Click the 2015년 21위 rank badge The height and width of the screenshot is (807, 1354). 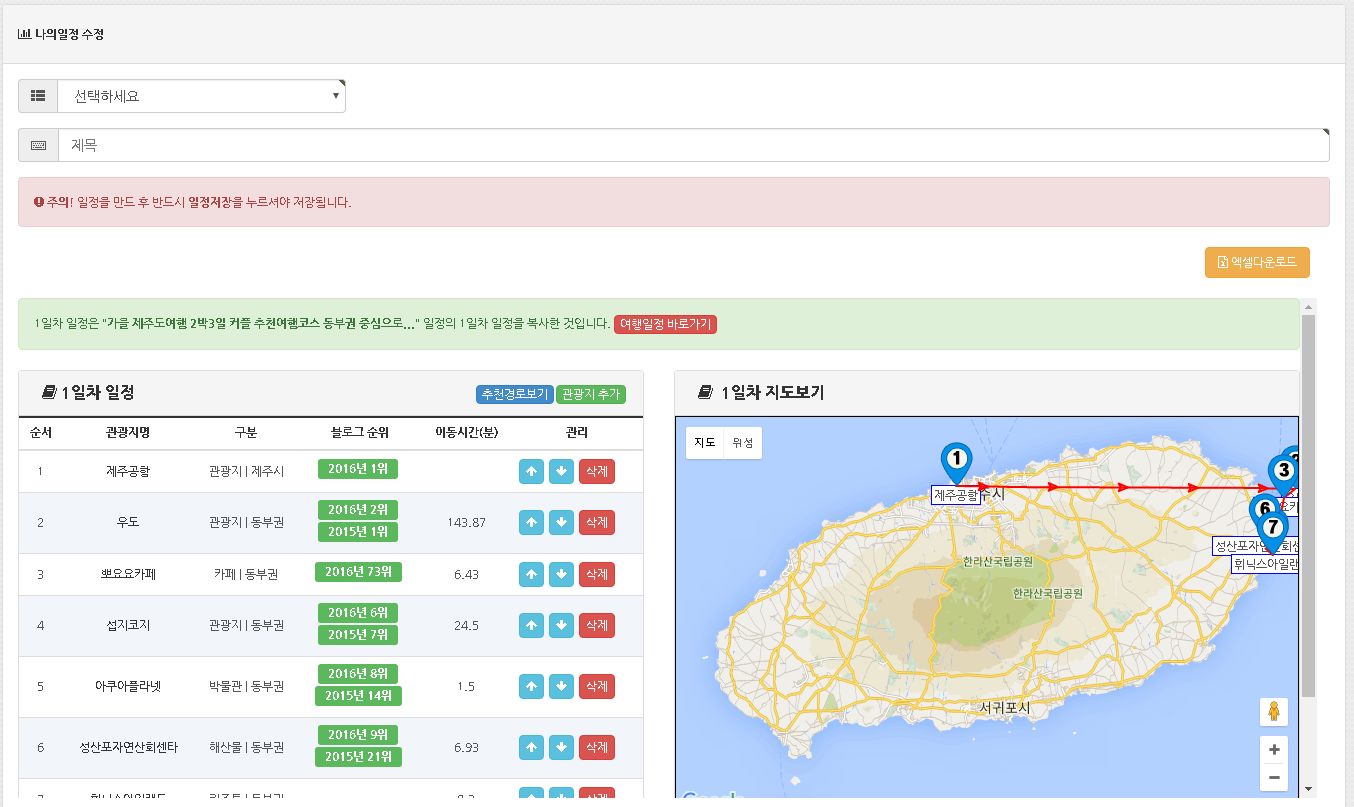[359, 757]
